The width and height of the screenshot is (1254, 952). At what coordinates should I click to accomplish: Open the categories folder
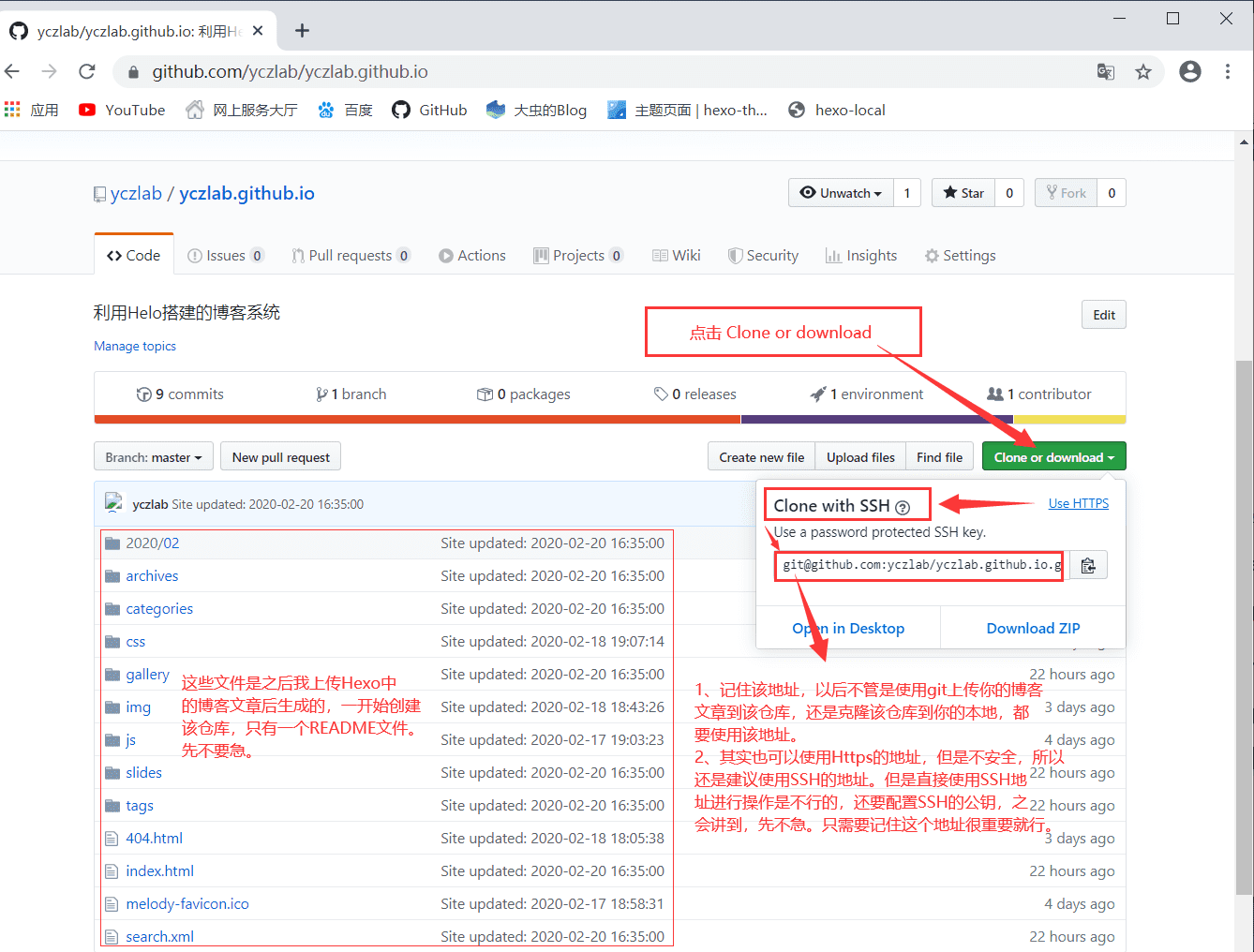click(x=159, y=608)
